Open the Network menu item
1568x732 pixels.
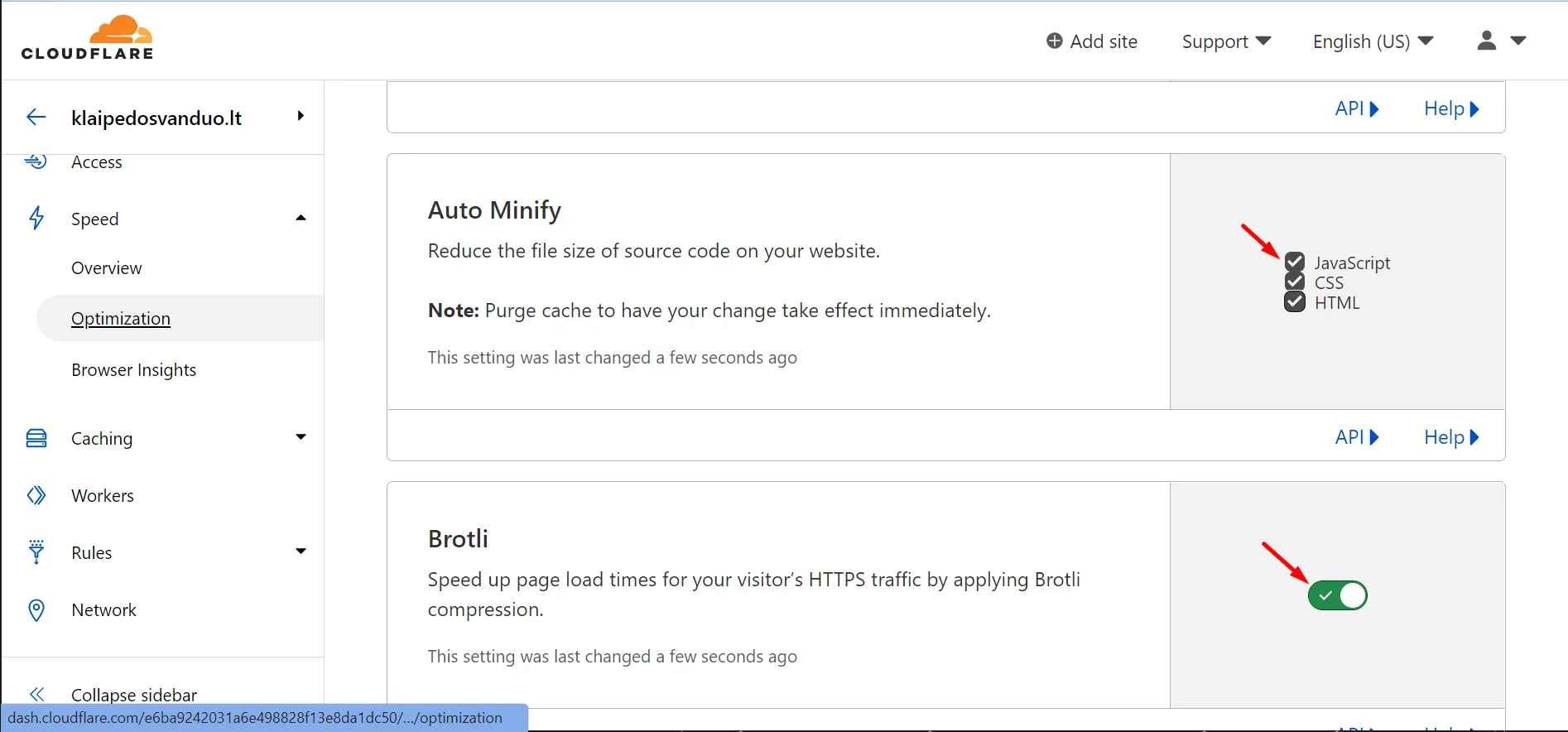point(104,610)
